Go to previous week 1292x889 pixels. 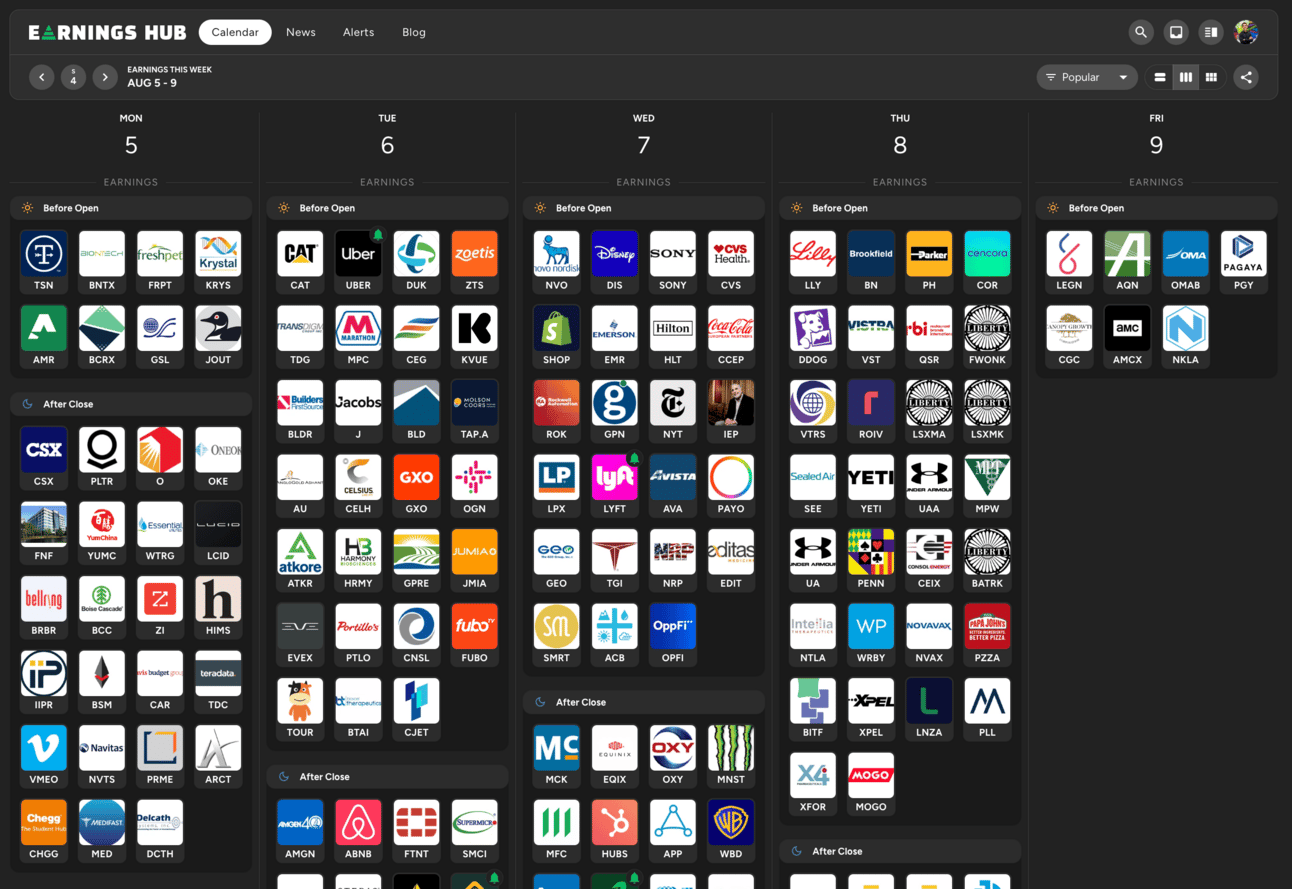[x=41, y=77]
